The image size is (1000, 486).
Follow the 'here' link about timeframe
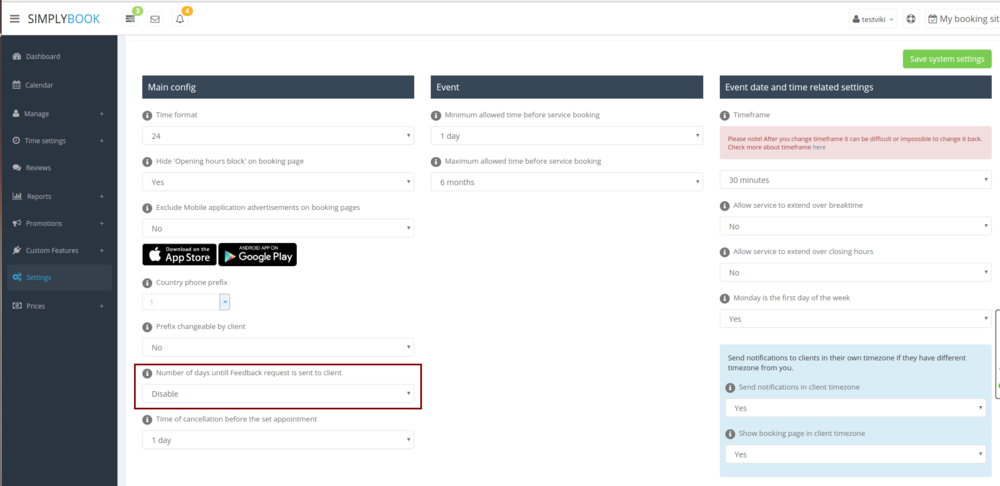click(819, 147)
